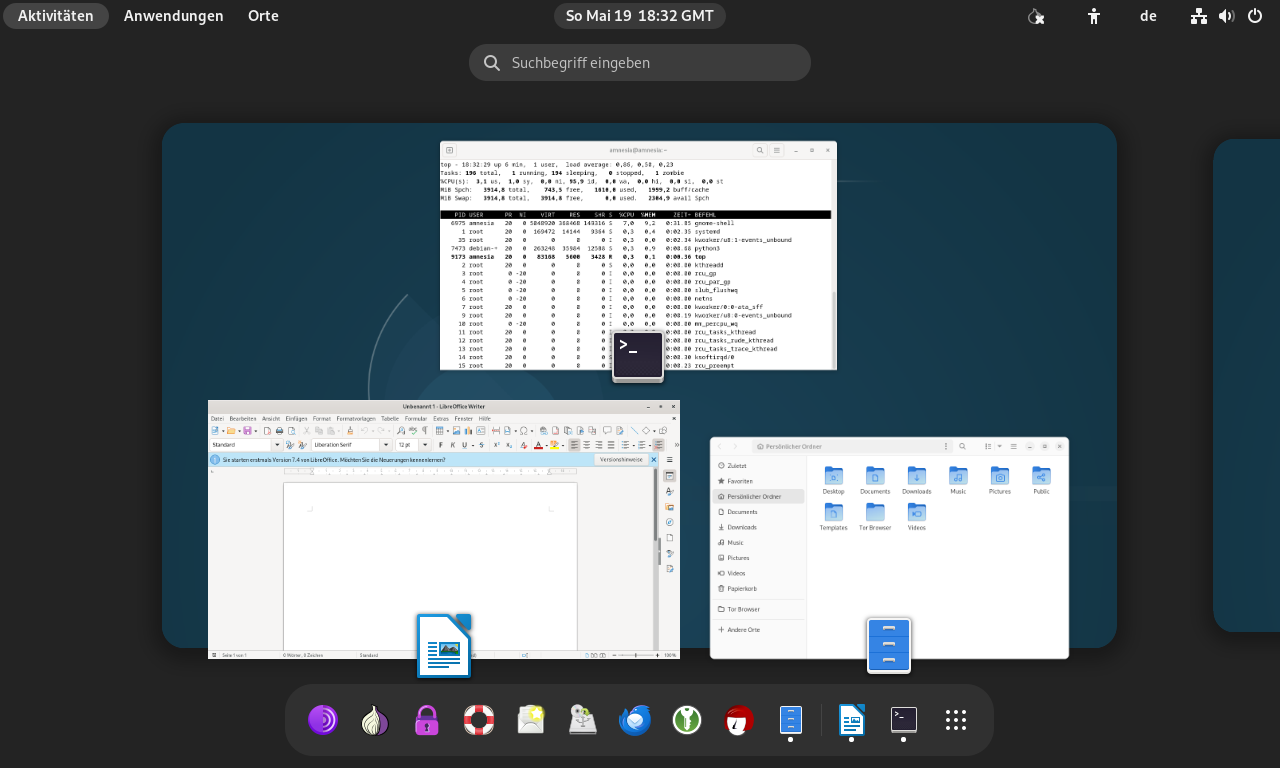Viewport: 1280px width, 768px height.
Task: Open Writer sidebar Properties panel icon
Action: [x=669, y=475]
